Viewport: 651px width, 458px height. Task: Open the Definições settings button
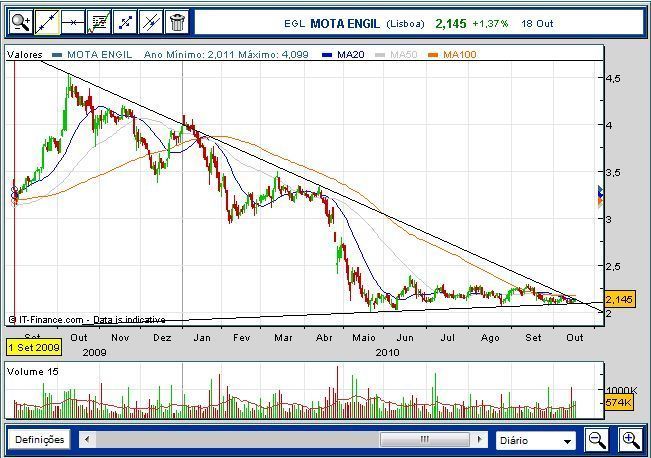[39, 439]
